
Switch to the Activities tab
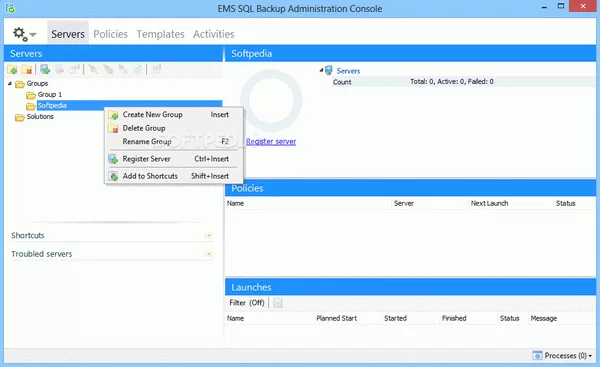click(214, 34)
